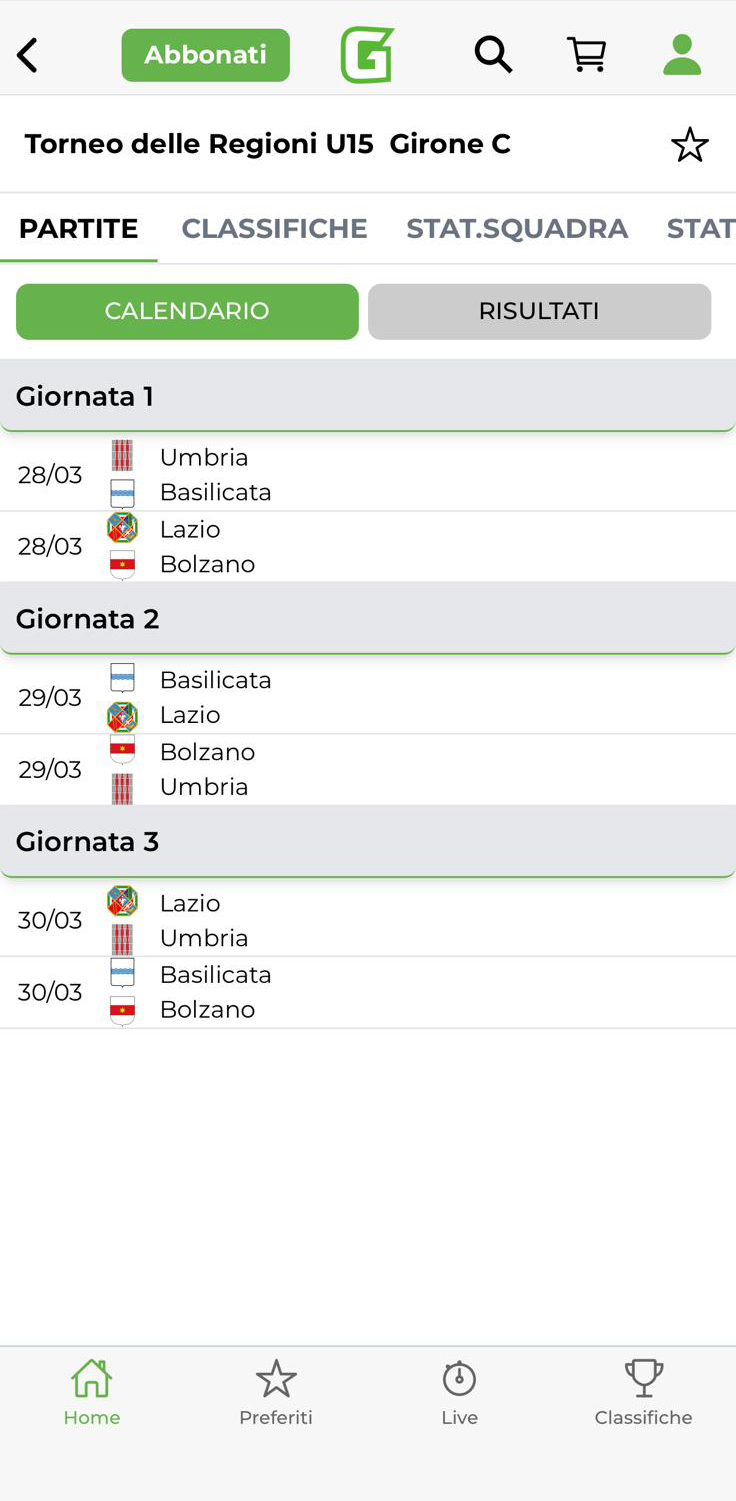Switch to the CLASSIFICHE tab

(274, 229)
